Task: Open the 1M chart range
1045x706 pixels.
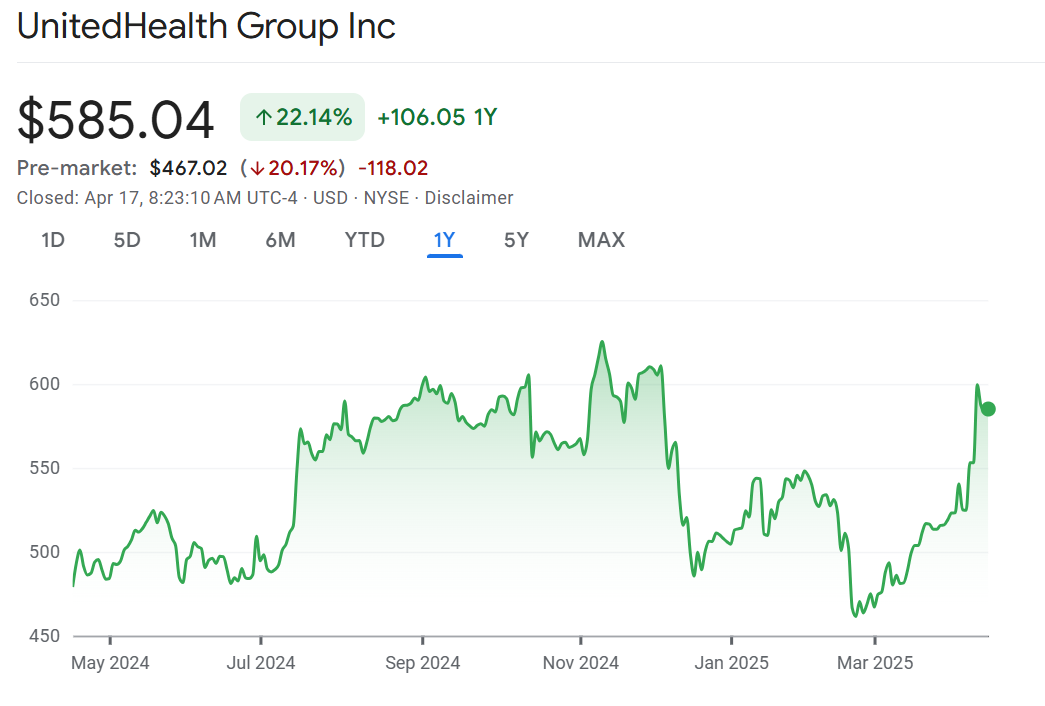Action: (x=203, y=240)
